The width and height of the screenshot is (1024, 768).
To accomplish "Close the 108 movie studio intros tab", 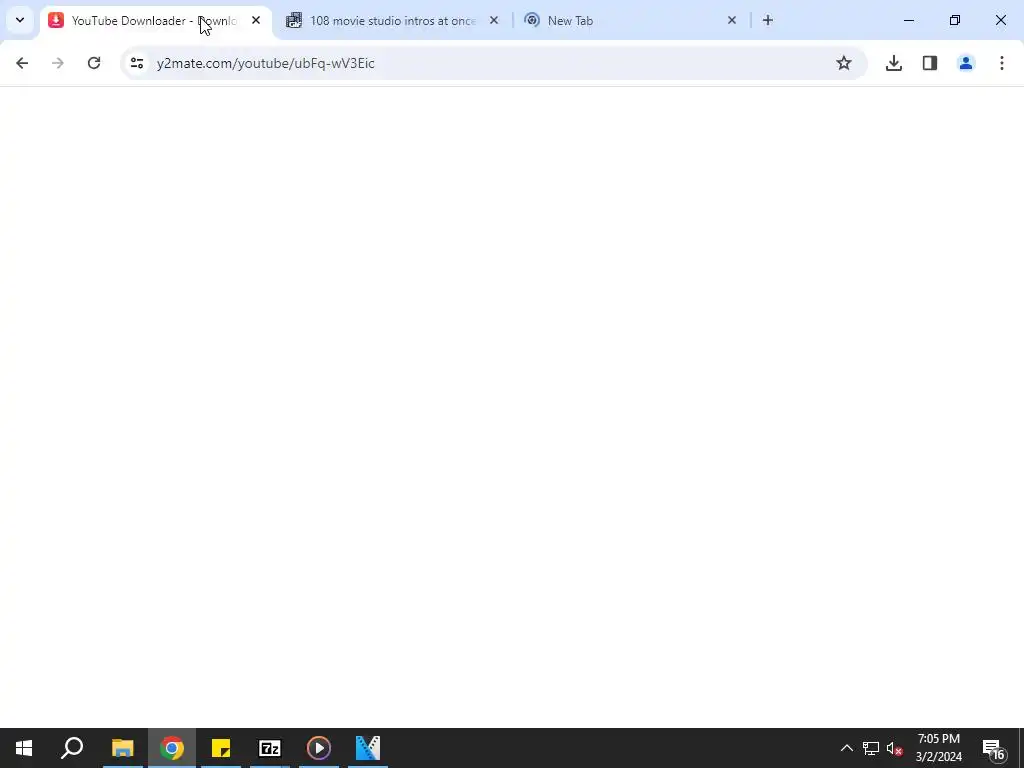I will point(494,21).
